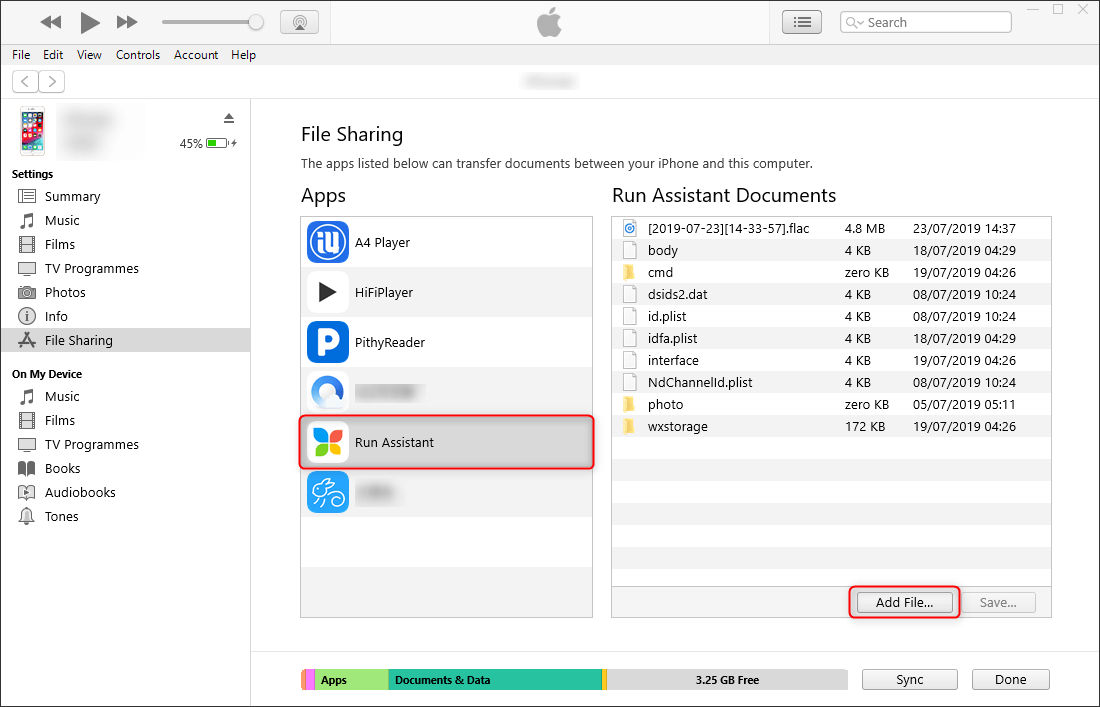Select the 'photo' folder
This screenshot has width=1100, height=707.
[831, 404]
